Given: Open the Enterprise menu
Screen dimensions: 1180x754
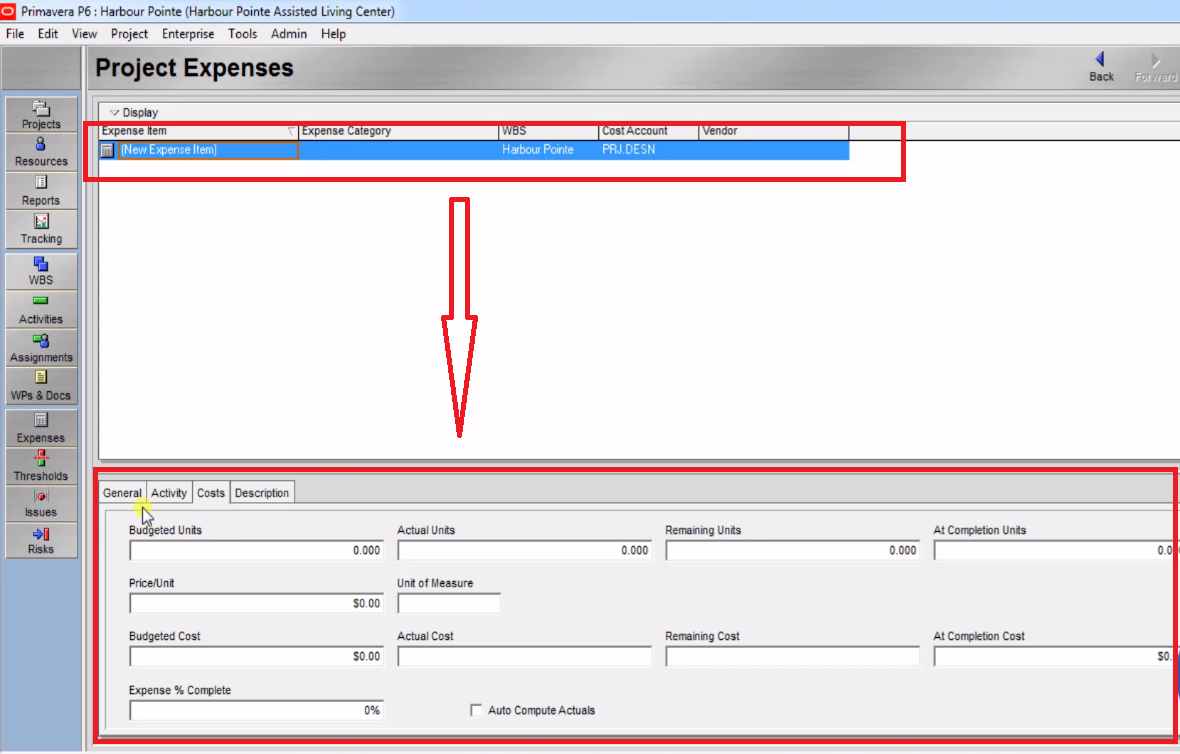Looking at the screenshot, I should pyautogui.click(x=188, y=33).
